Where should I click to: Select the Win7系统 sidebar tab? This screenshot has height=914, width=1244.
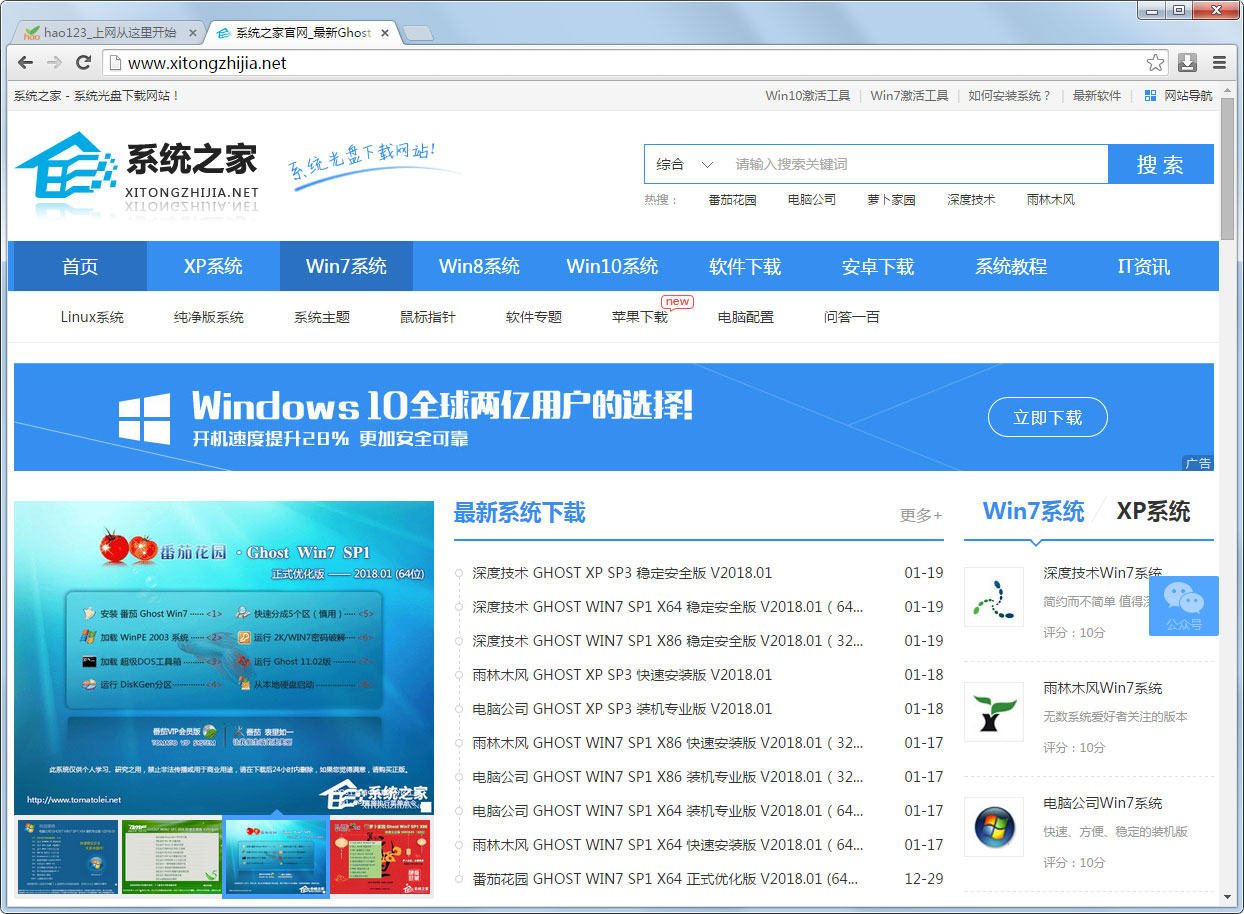point(1034,511)
